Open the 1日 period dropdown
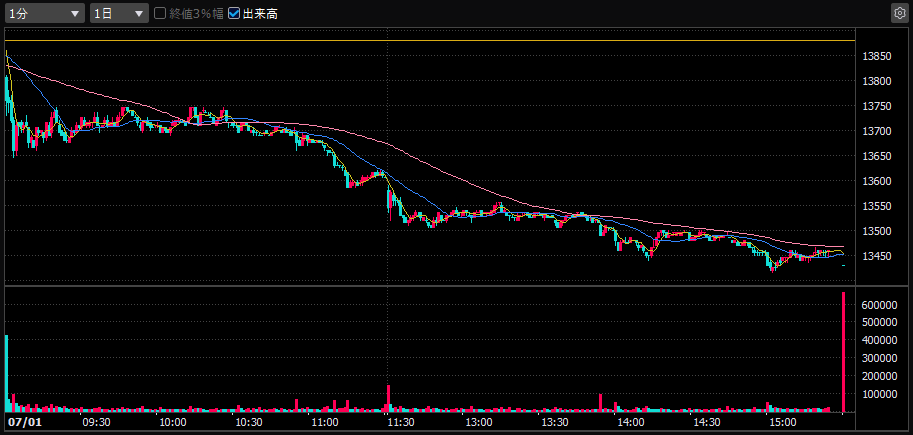Screen dimensions: 913x435 [x=119, y=13]
